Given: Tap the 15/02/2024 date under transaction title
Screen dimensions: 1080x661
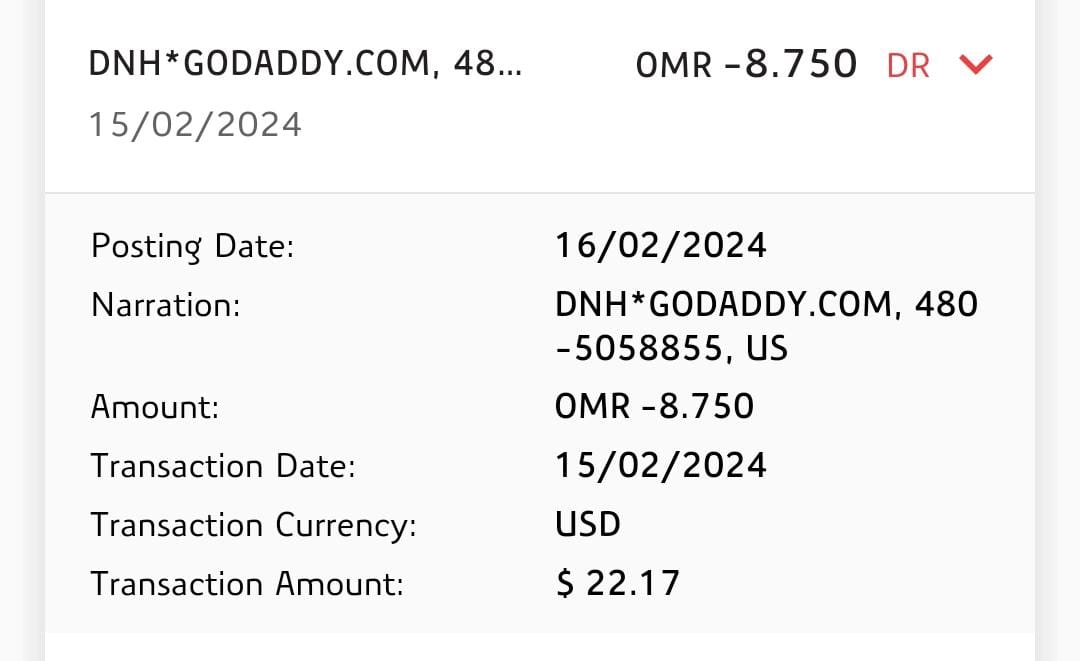Looking at the screenshot, I should [195, 126].
